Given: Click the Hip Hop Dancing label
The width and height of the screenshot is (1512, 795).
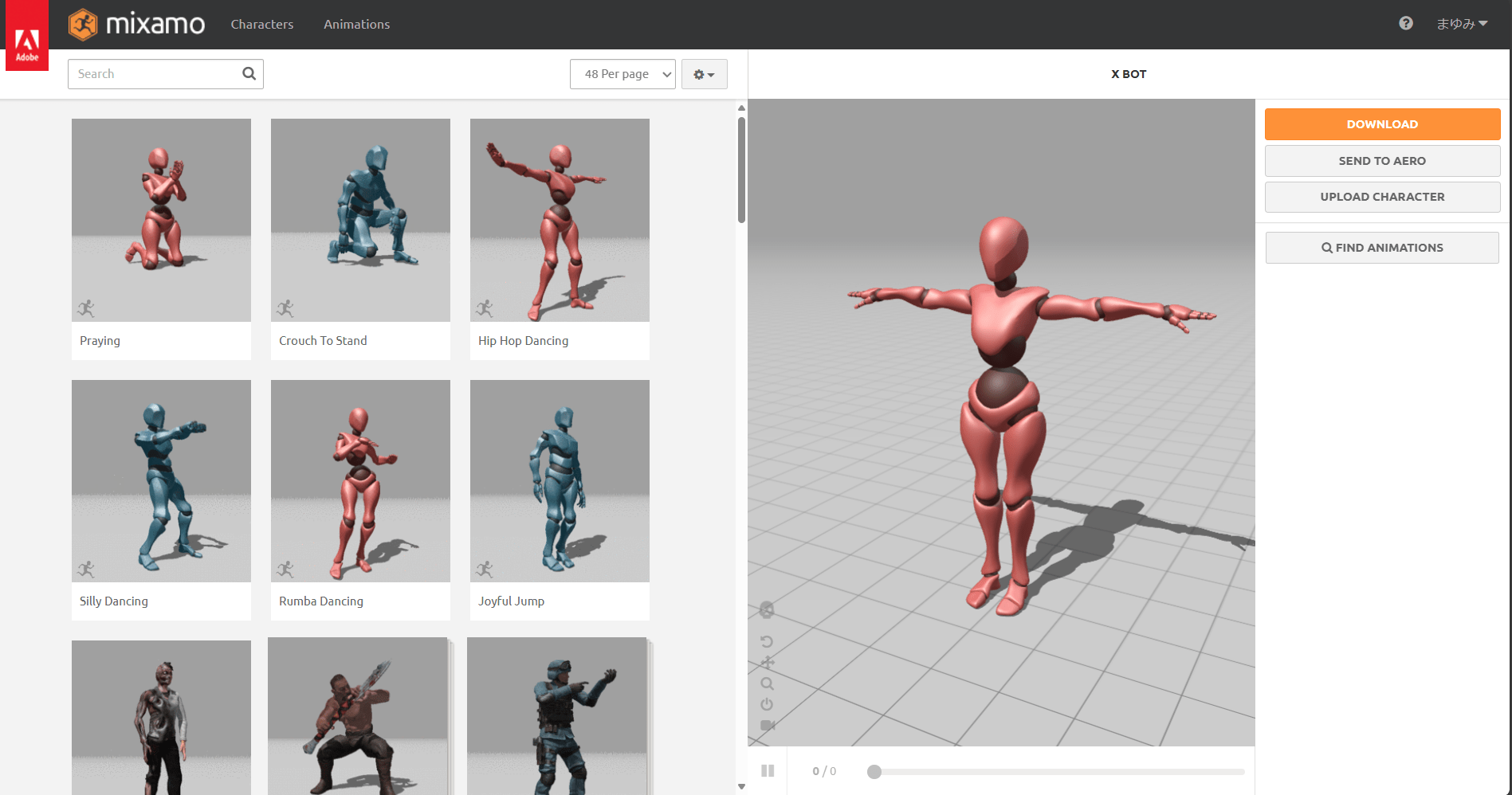Looking at the screenshot, I should 523,341.
